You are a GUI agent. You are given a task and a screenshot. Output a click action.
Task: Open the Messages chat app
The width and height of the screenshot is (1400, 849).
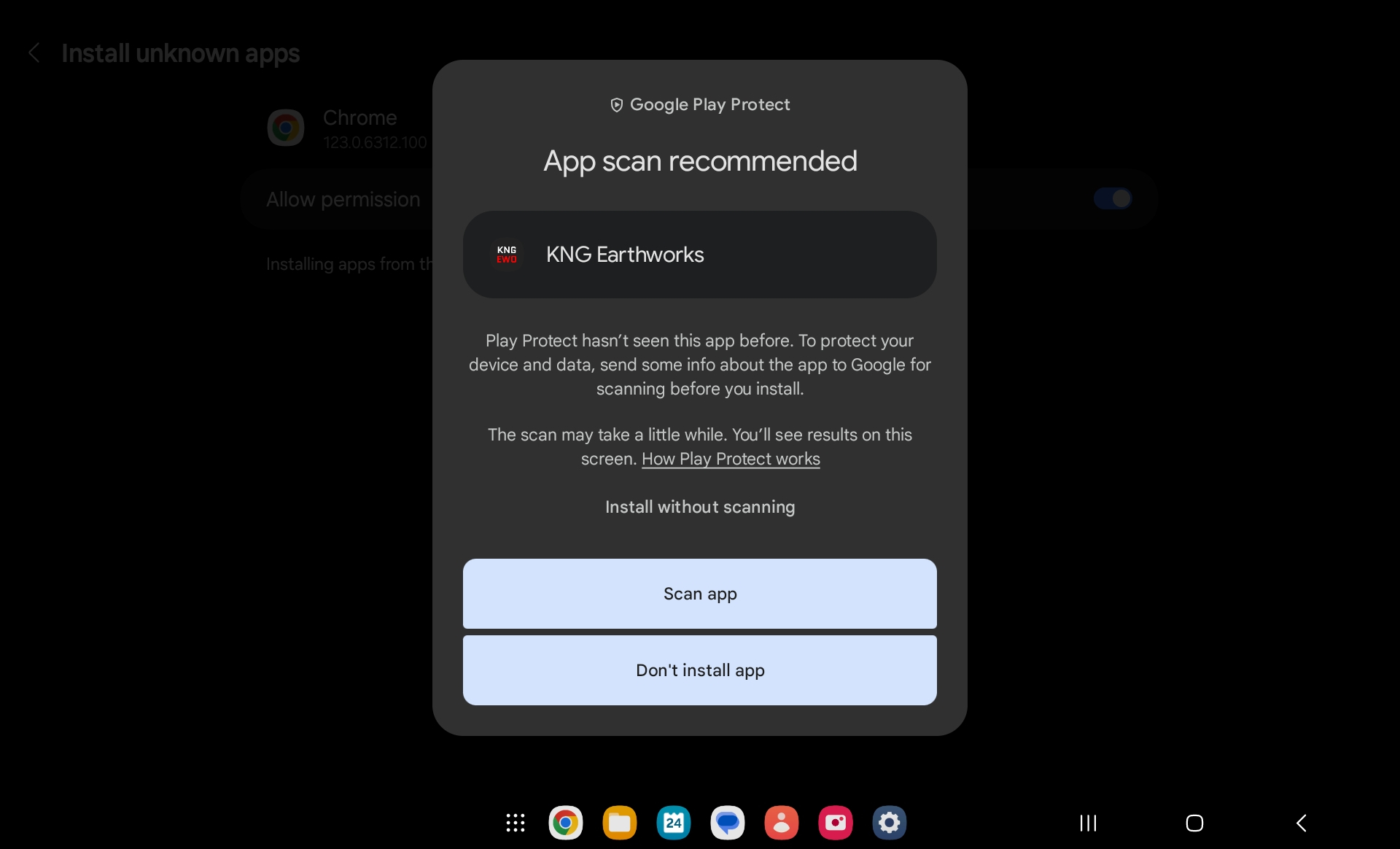pos(727,823)
